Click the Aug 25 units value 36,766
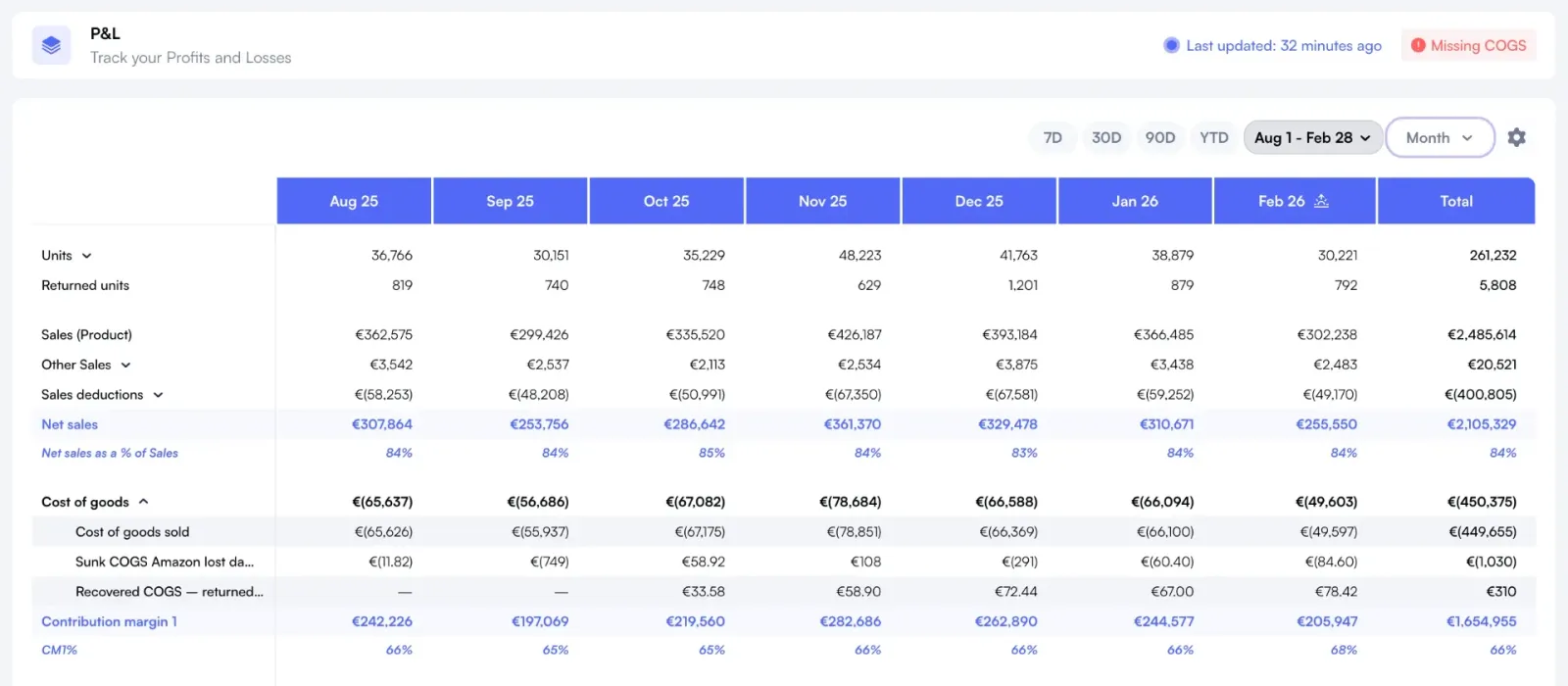1568x686 pixels. click(x=392, y=256)
